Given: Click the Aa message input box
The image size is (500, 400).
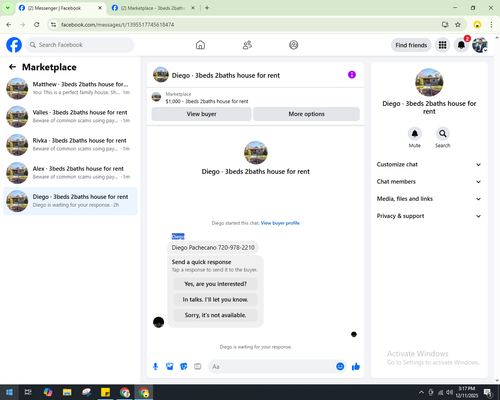Looking at the screenshot, I should pyautogui.click(x=277, y=367).
